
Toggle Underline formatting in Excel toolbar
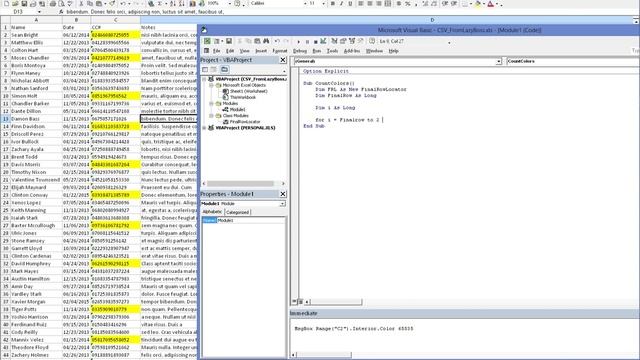350,4
